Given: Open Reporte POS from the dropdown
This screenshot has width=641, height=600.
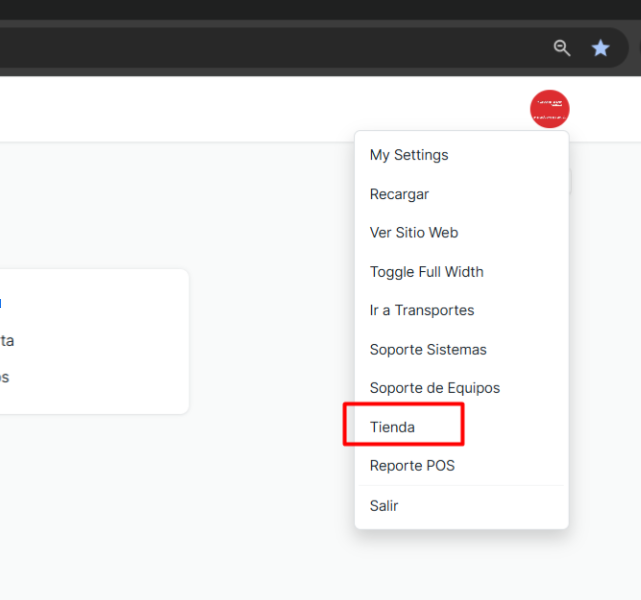Looking at the screenshot, I should point(412,466).
